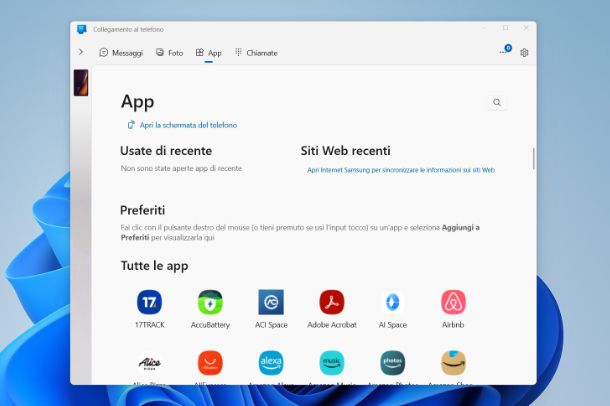Click 'Non sono state aperte app di recente' text
This screenshot has height=406, width=610.
coord(181,168)
